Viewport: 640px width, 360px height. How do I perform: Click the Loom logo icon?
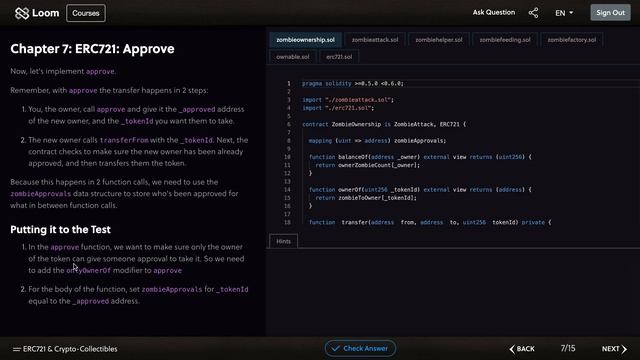pyautogui.click(x=22, y=13)
